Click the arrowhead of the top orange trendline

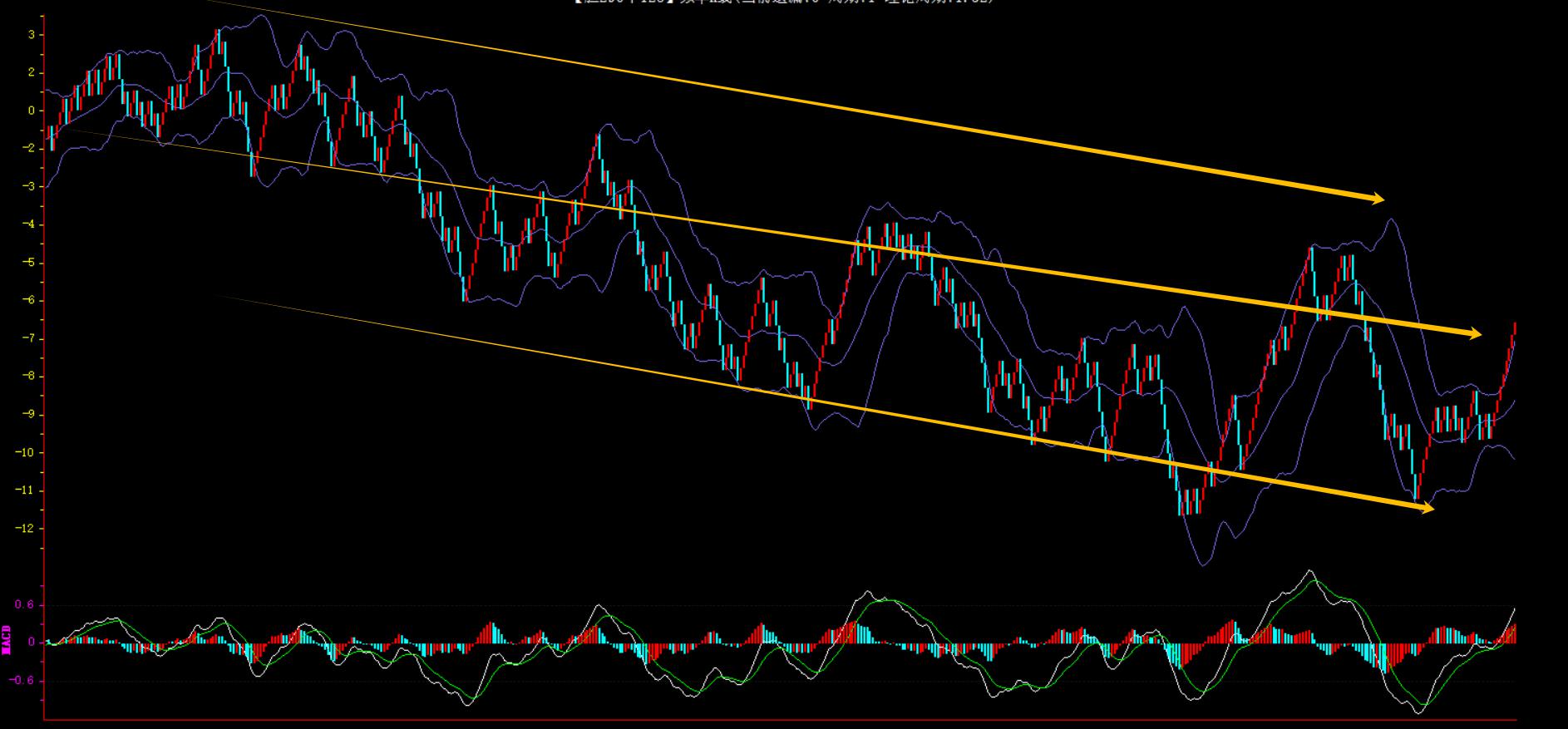pos(1377,198)
